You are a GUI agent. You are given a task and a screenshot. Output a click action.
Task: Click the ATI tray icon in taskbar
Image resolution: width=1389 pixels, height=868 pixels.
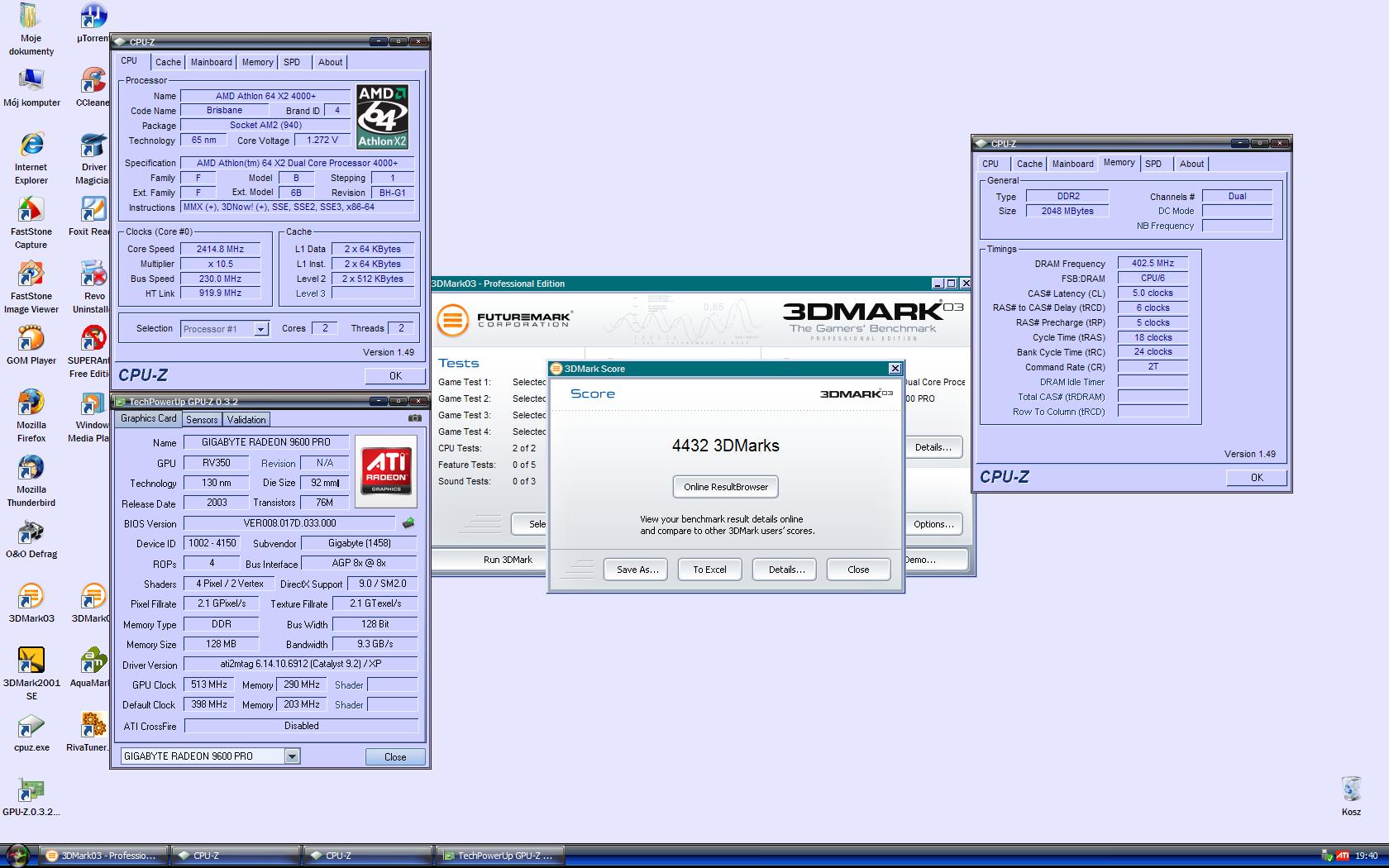coord(1343,856)
